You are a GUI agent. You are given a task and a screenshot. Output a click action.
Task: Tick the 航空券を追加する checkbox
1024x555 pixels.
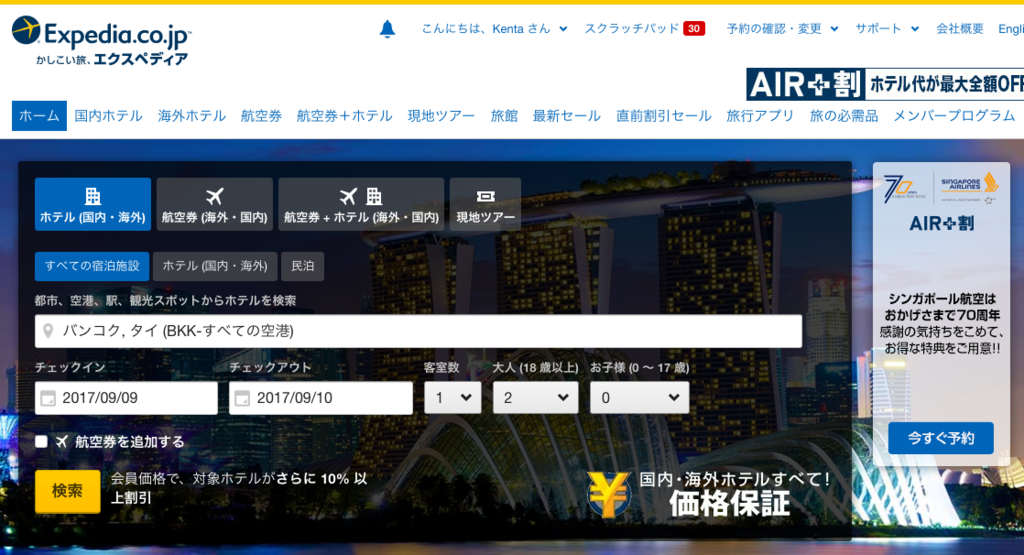[x=41, y=442]
